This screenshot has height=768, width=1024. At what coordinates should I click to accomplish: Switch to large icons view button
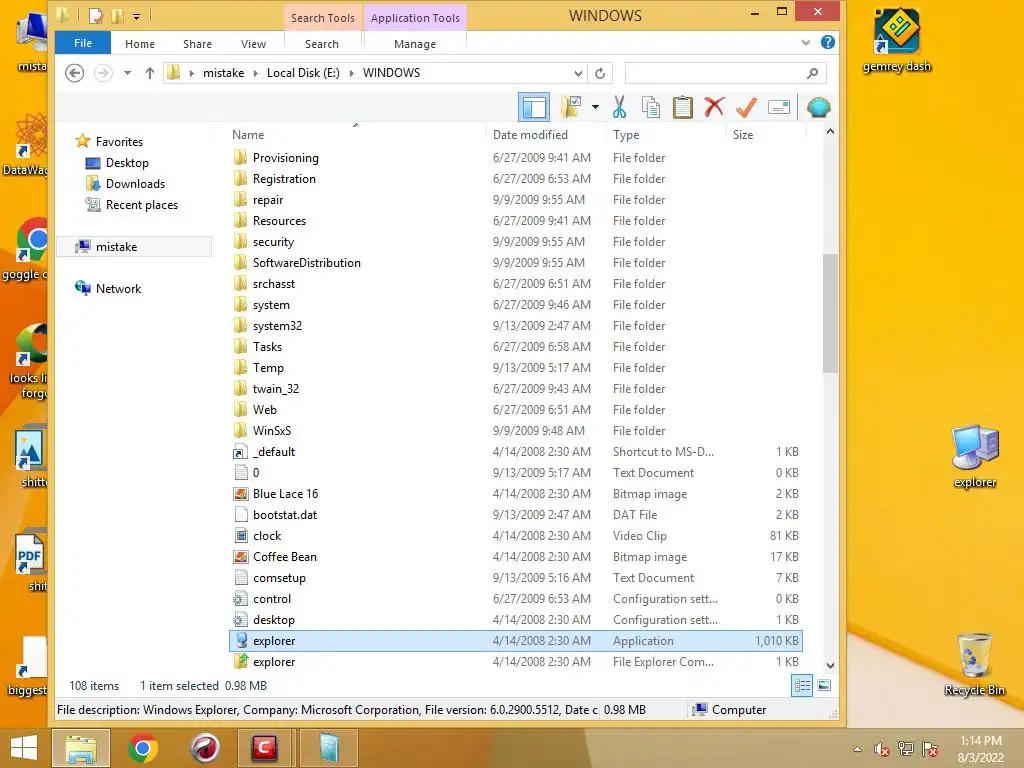pyautogui.click(x=824, y=686)
